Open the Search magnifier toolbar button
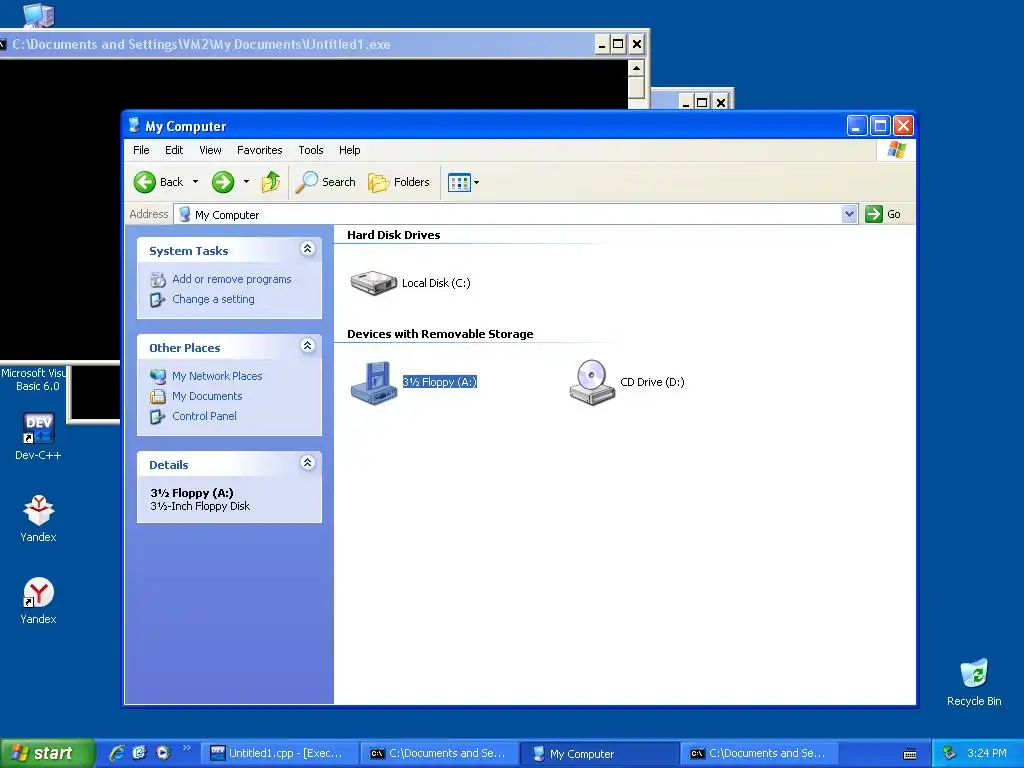Screen dimensions: 1024x768 click(325, 182)
